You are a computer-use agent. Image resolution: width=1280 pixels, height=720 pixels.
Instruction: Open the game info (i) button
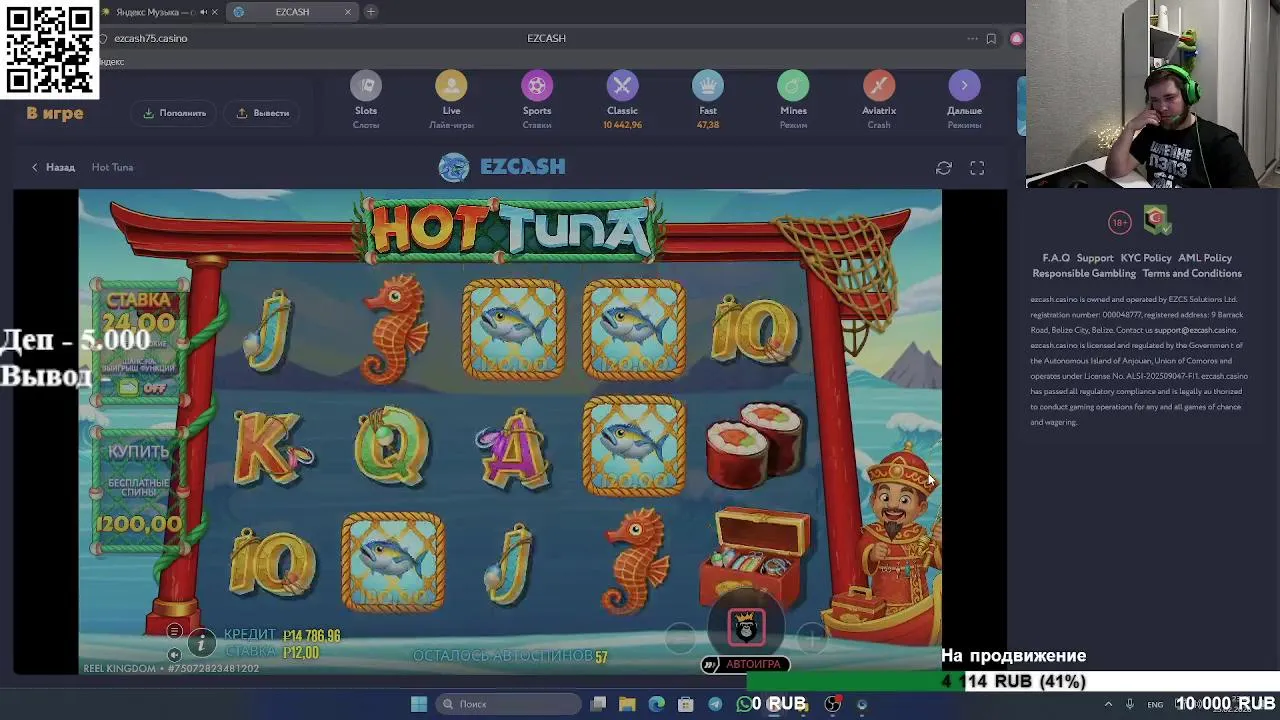pos(201,642)
